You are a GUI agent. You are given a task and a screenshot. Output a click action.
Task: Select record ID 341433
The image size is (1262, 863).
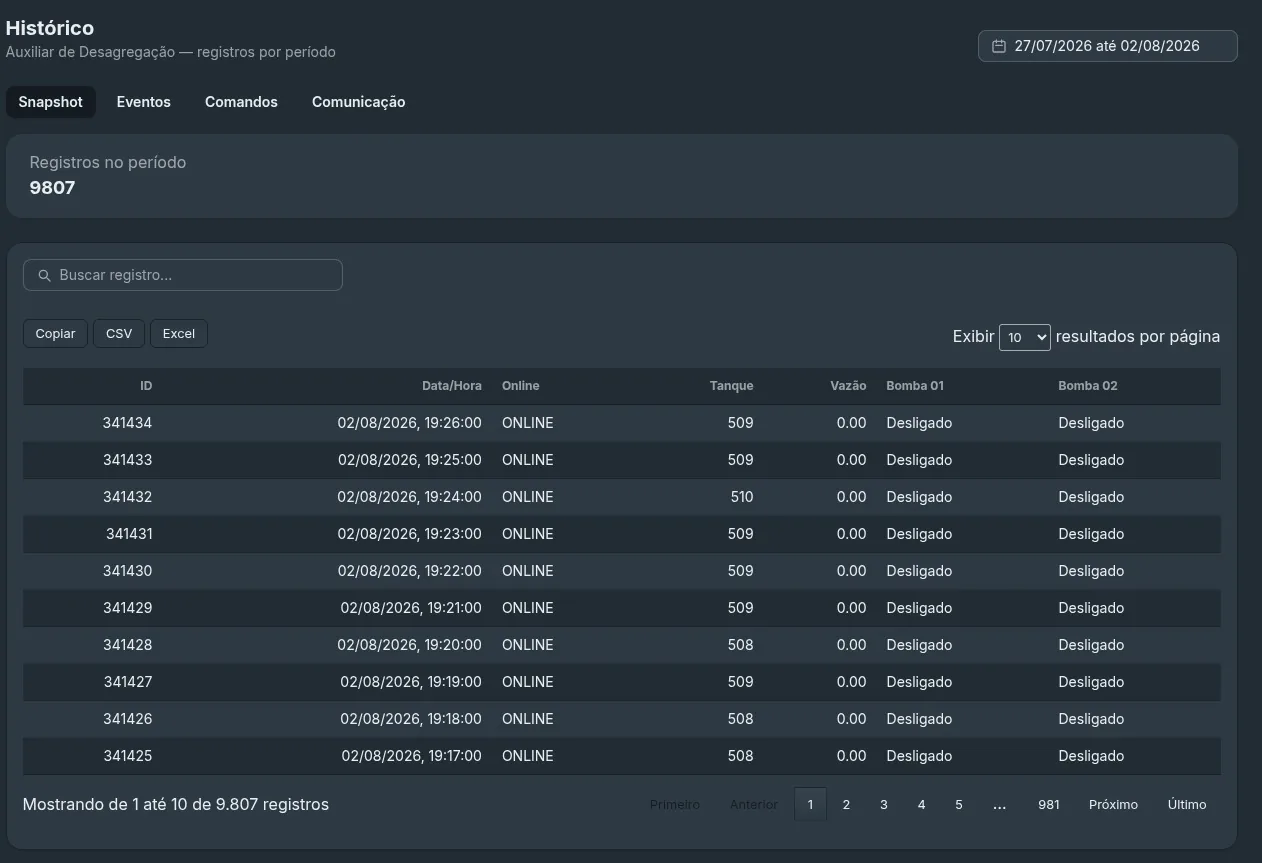(x=127, y=460)
